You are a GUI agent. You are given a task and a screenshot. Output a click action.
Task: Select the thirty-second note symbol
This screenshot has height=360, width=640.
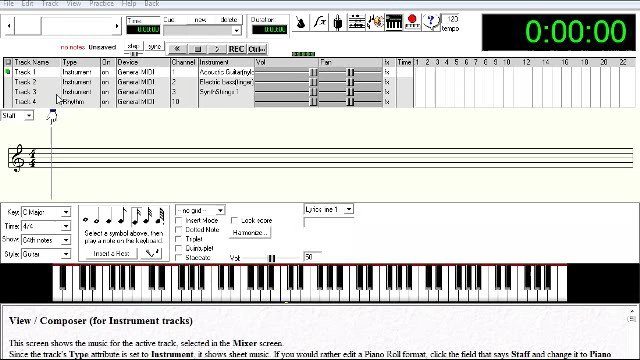coord(148,216)
